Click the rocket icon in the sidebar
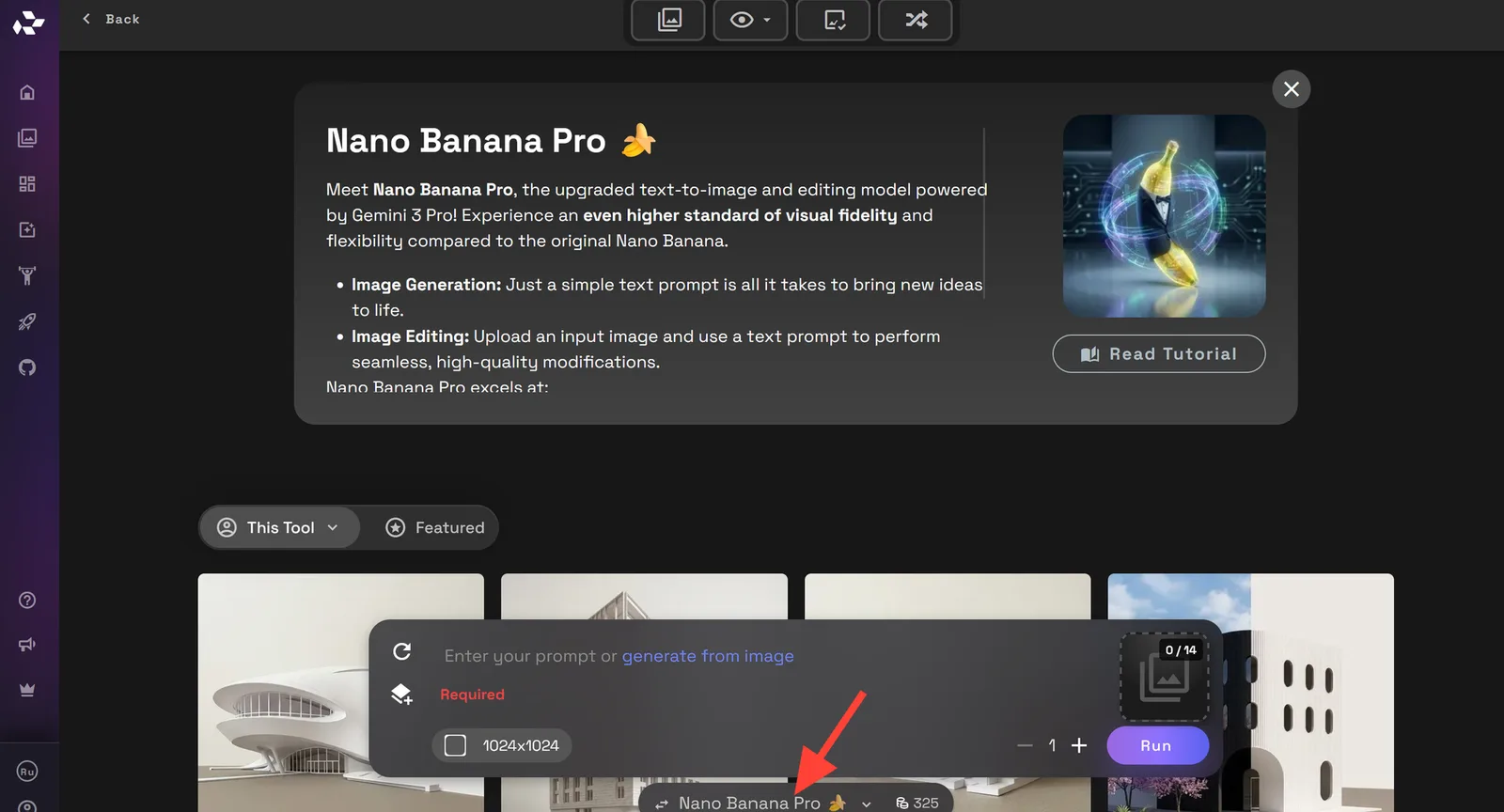1504x812 pixels. tap(27, 321)
